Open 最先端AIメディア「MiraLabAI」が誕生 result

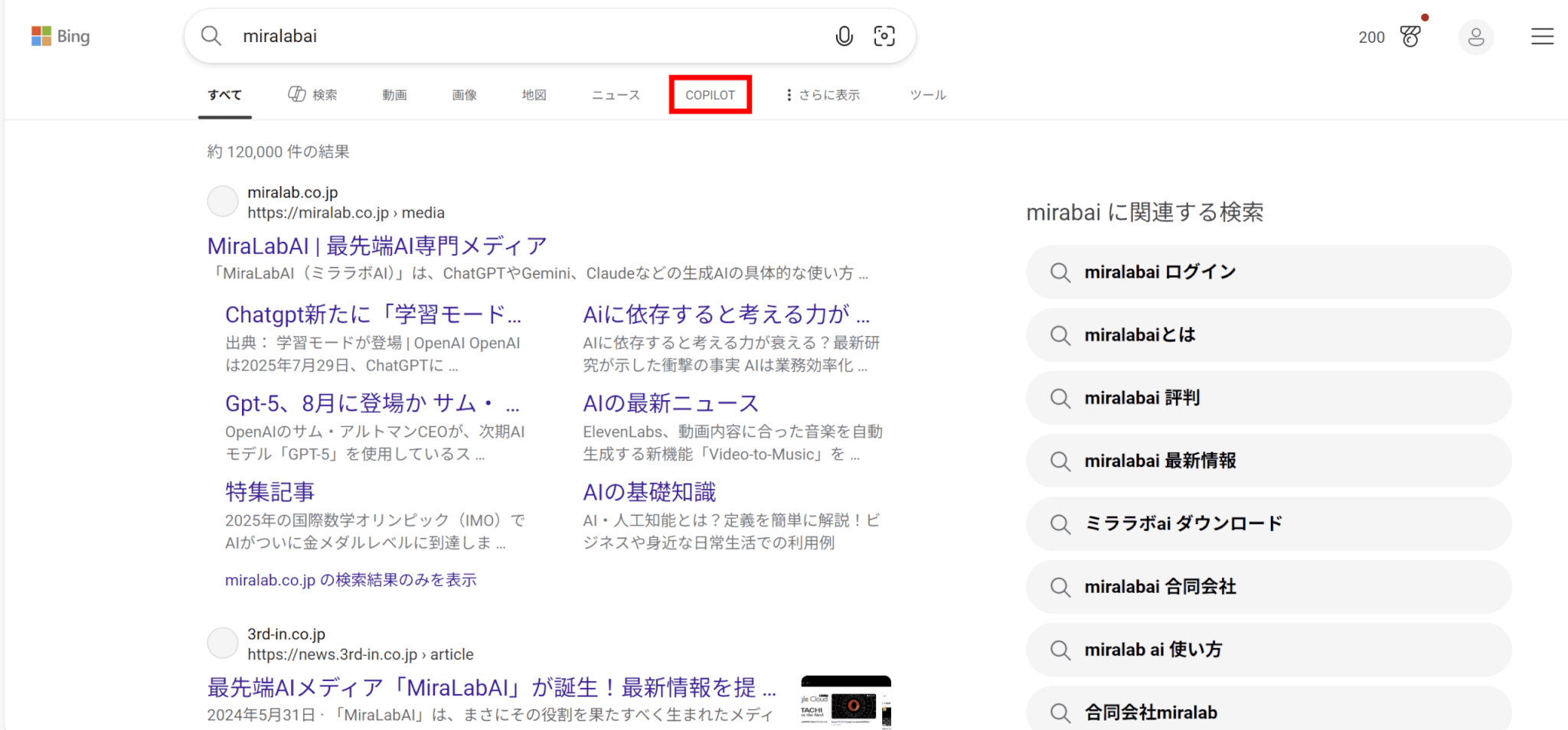point(492,687)
